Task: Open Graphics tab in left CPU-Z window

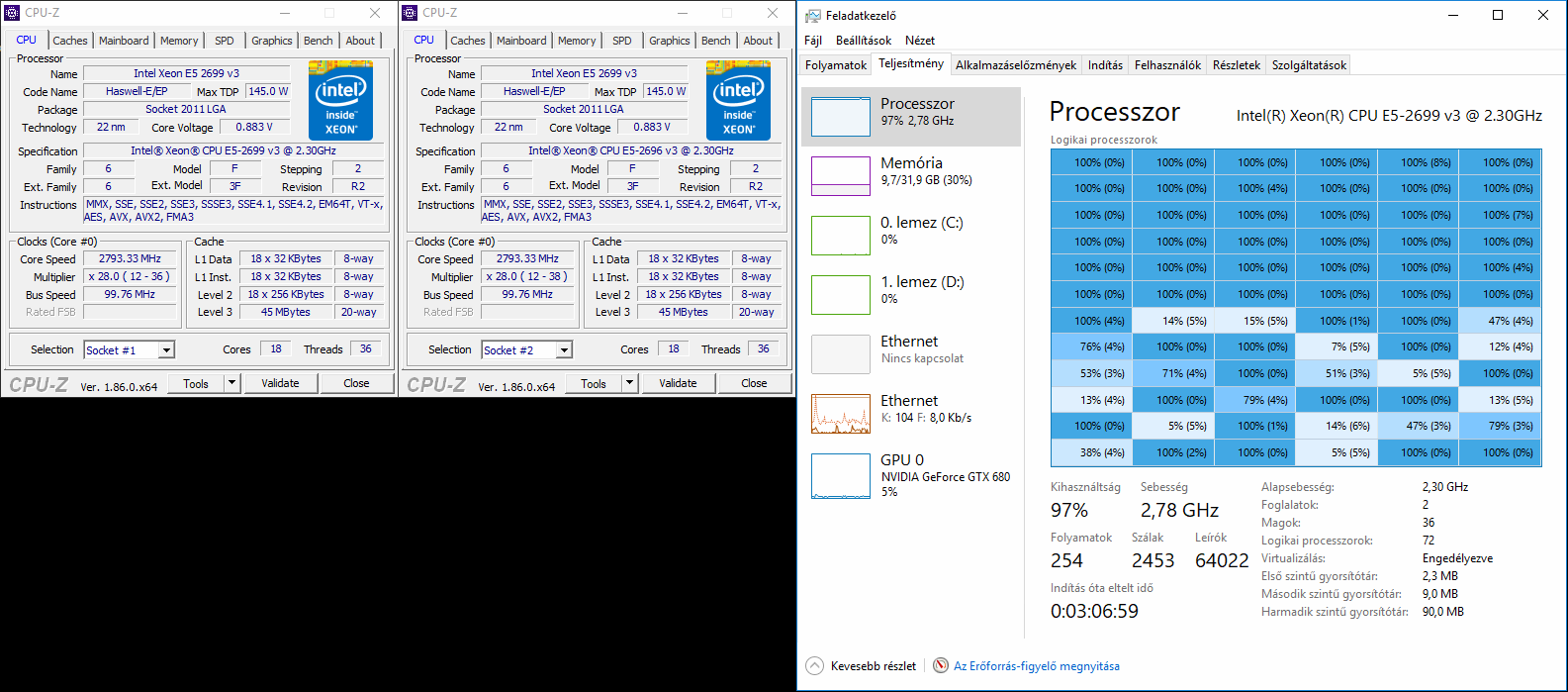Action: (272, 41)
